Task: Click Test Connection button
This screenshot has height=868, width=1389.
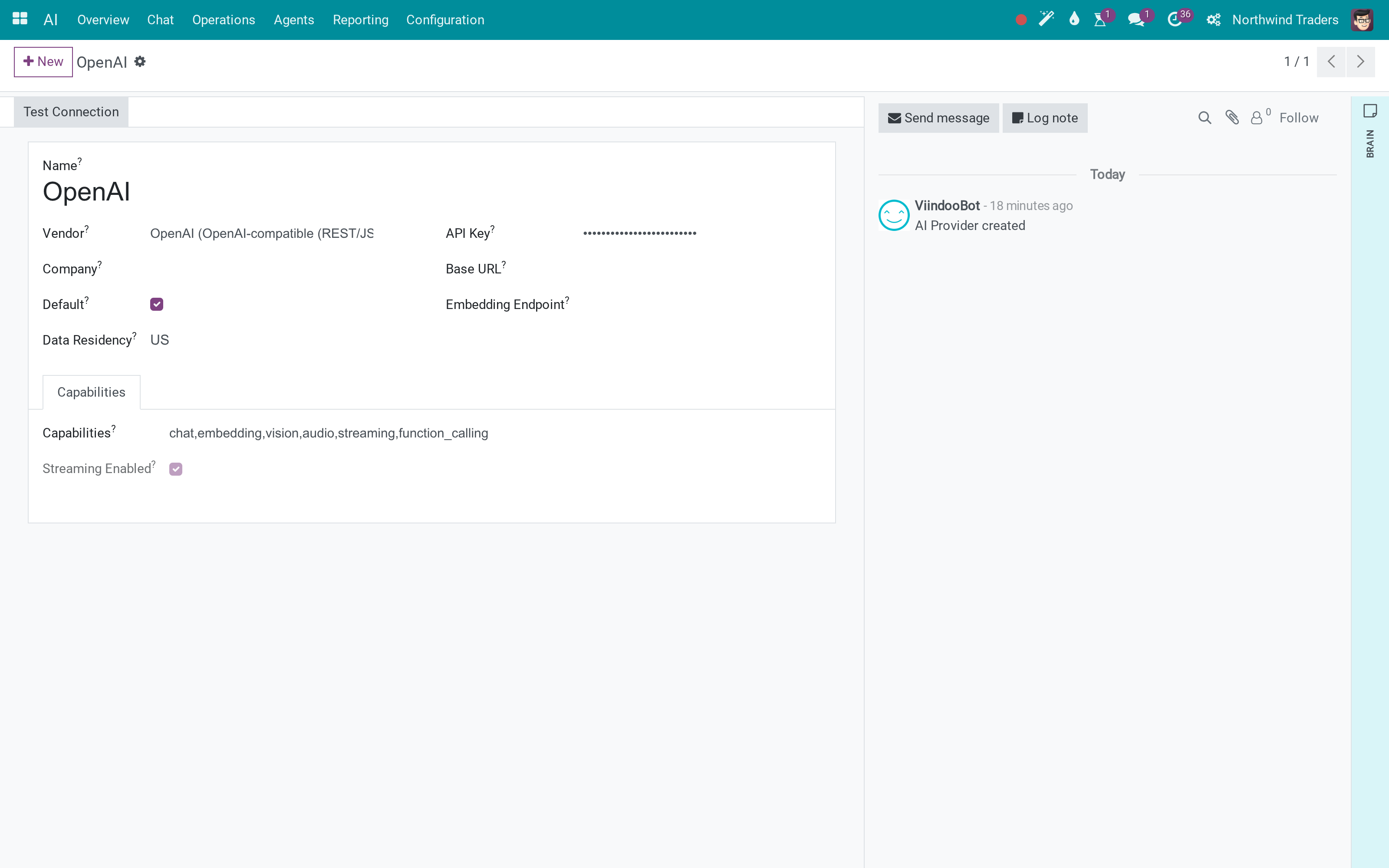Action: [71, 112]
